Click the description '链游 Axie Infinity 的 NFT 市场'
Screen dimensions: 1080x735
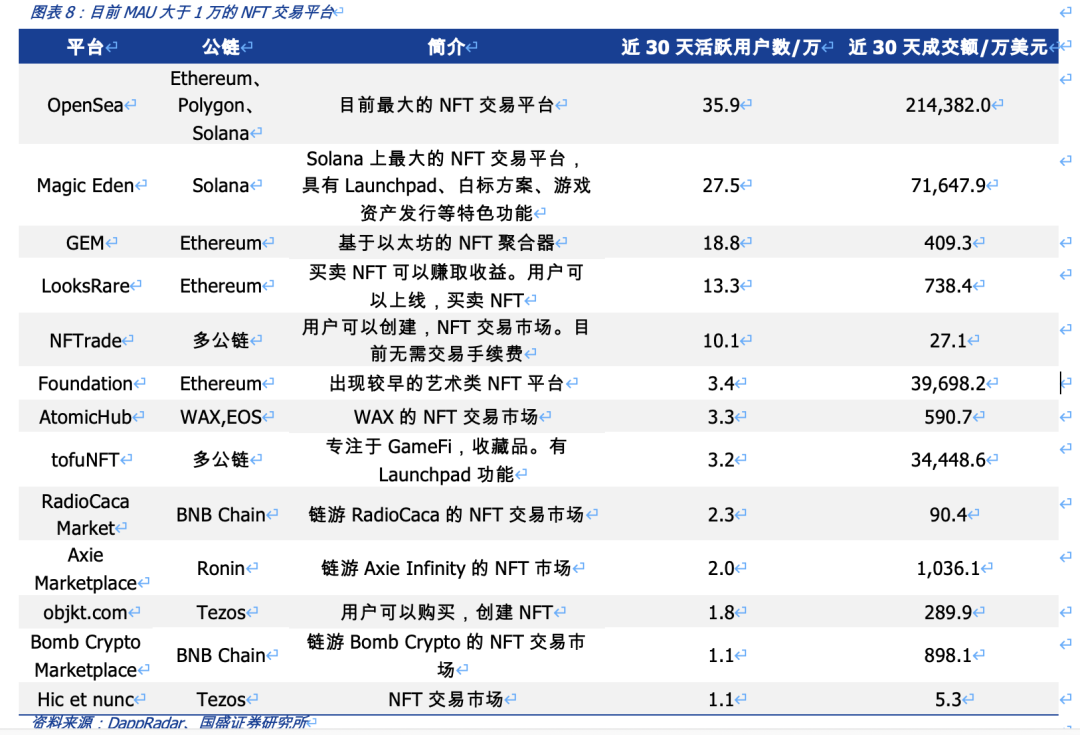click(446, 569)
